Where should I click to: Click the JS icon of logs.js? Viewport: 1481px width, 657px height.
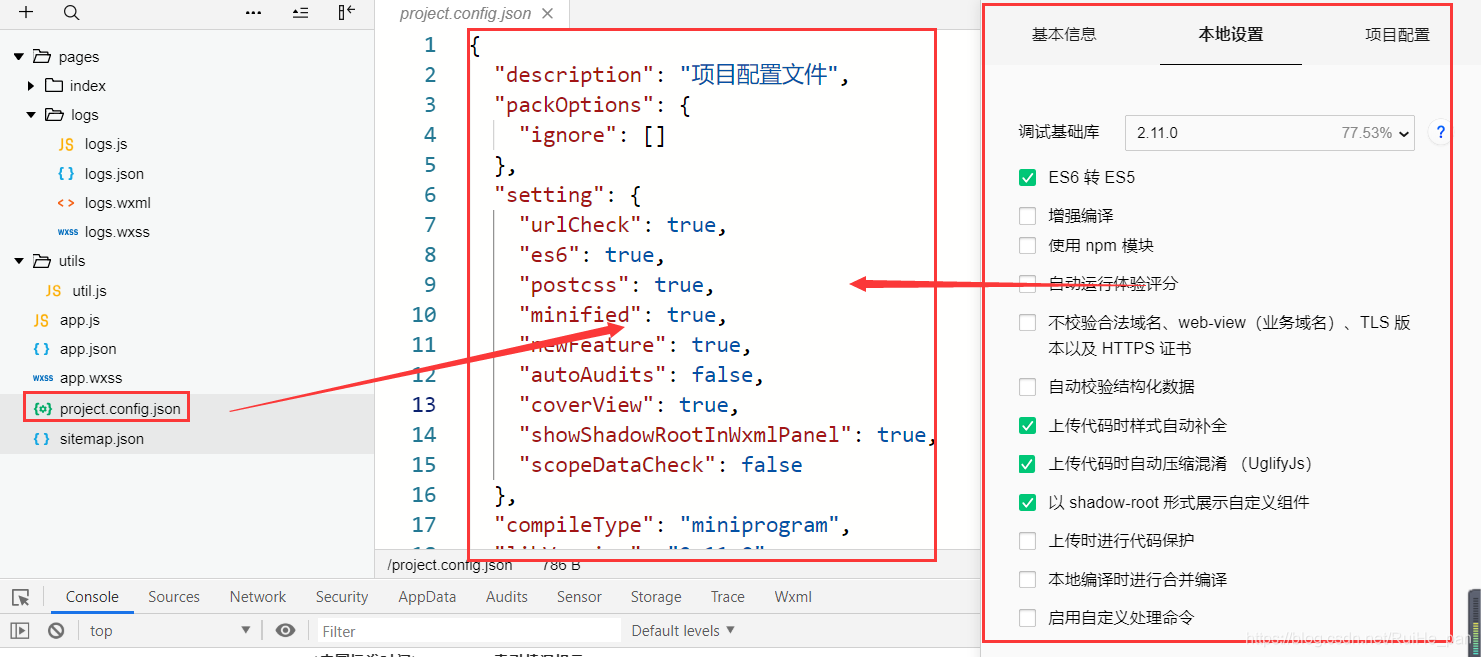66,144
